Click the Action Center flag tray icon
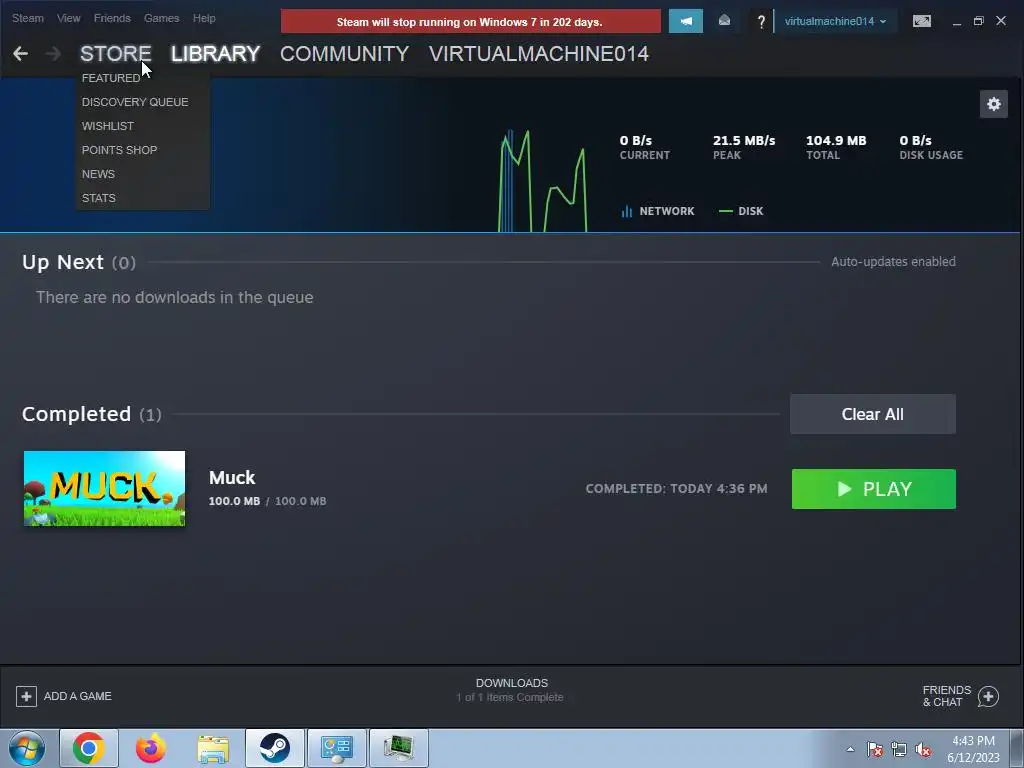This screenshot has width=1024, height=768. [874, 749]
